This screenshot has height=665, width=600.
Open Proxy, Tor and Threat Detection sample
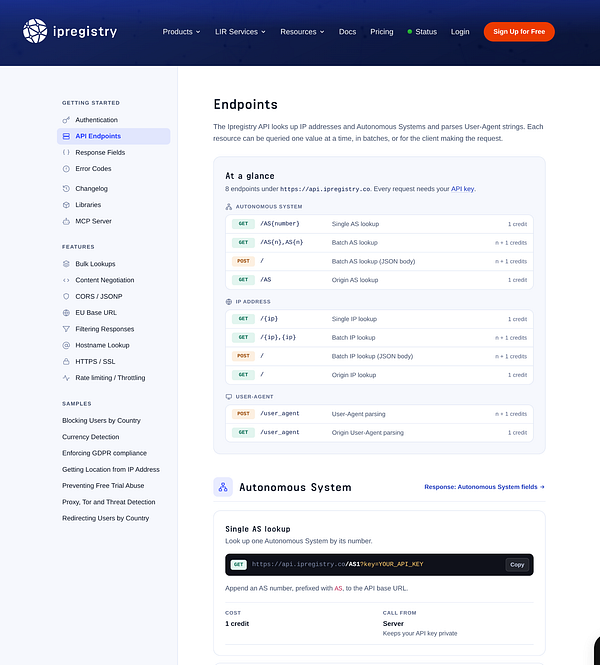pos(109,502)
